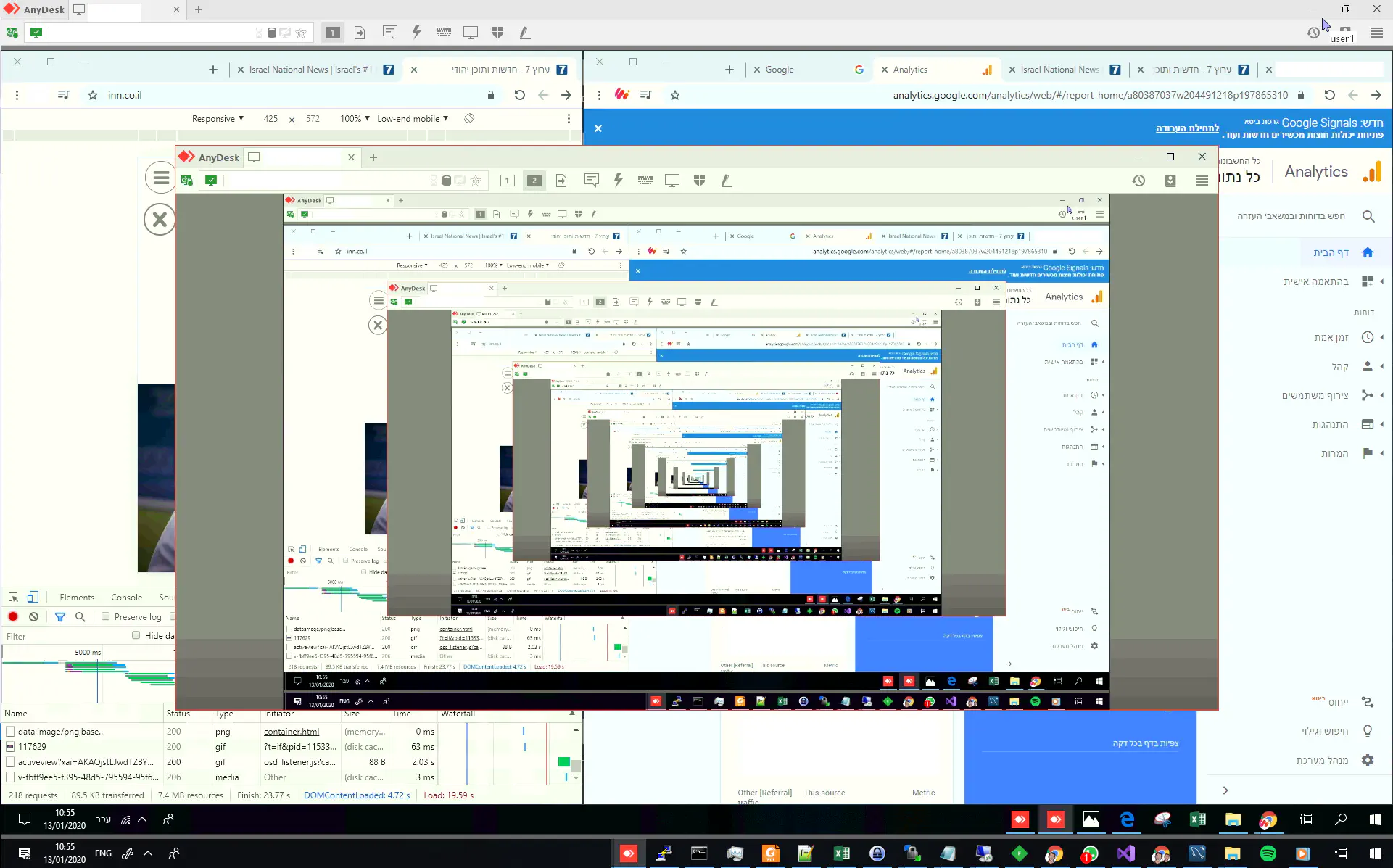Switch to the Console tab
This screenshot has height=868, width=1393.
(126, 597)
